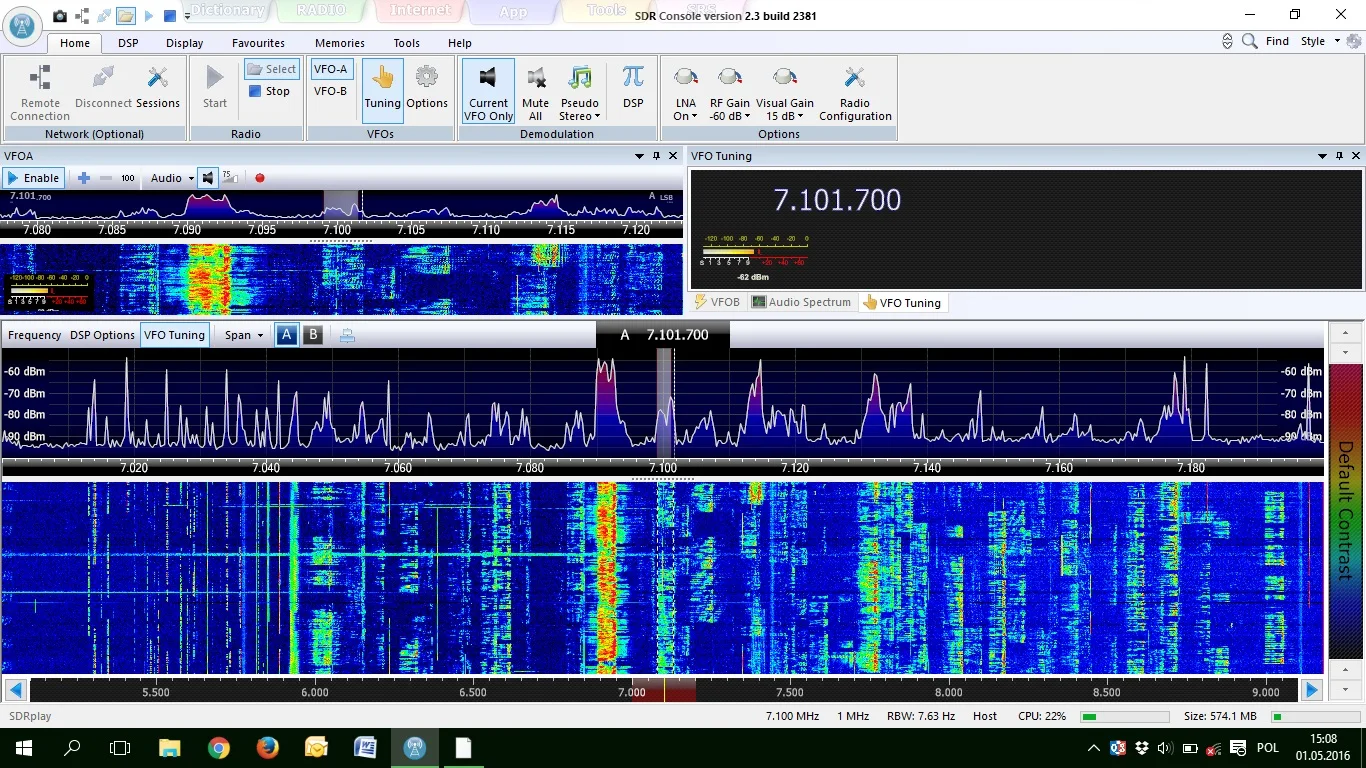Click the Default Contrast color bar
1366x768 pixels.
[x=1345, y=510]
